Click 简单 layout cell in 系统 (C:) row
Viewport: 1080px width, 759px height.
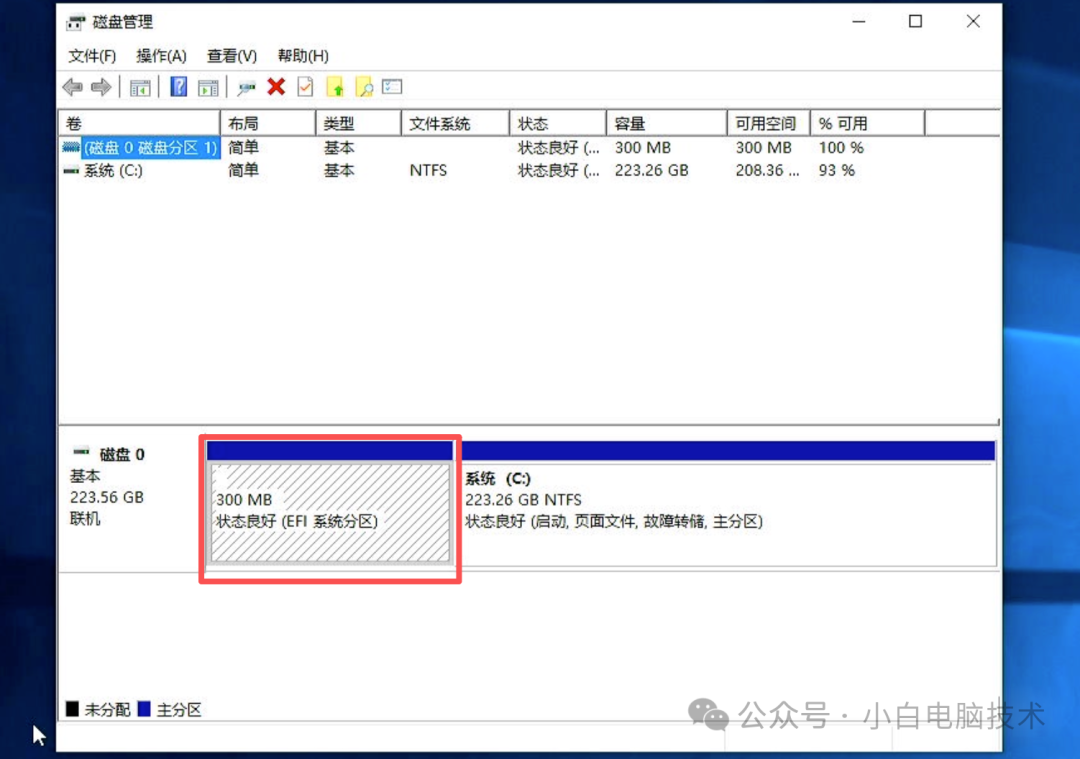[x=243, y=170]
